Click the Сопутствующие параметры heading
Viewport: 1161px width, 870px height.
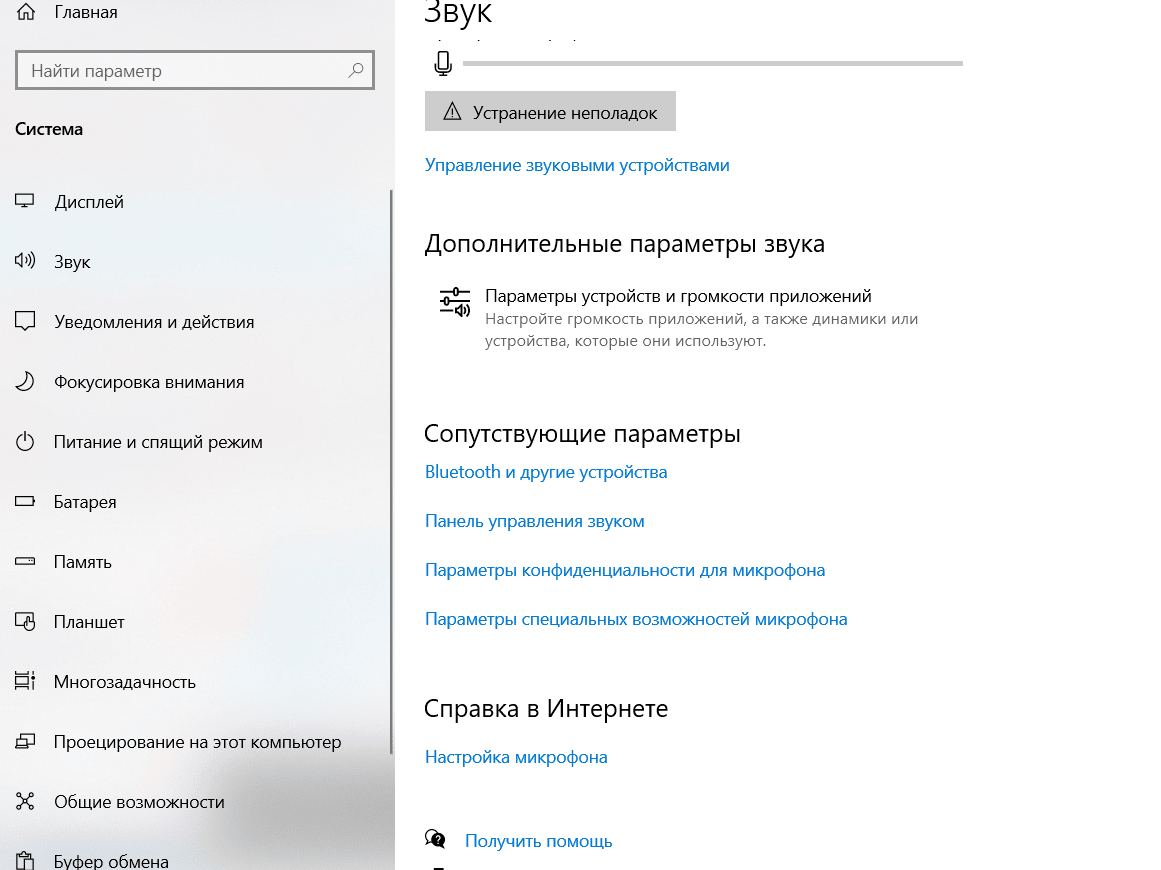[x=582, y=433]
